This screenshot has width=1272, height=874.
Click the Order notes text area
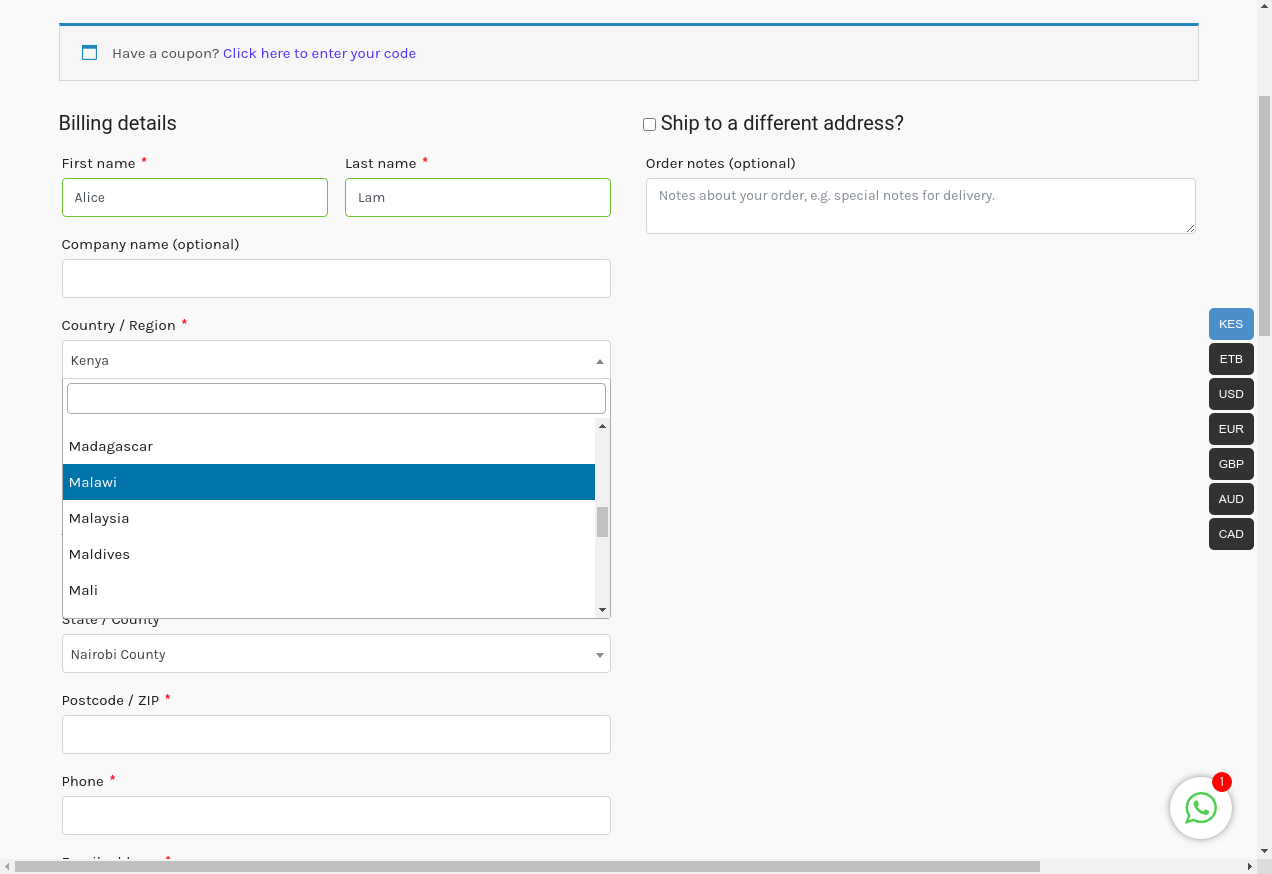[920, 206]
